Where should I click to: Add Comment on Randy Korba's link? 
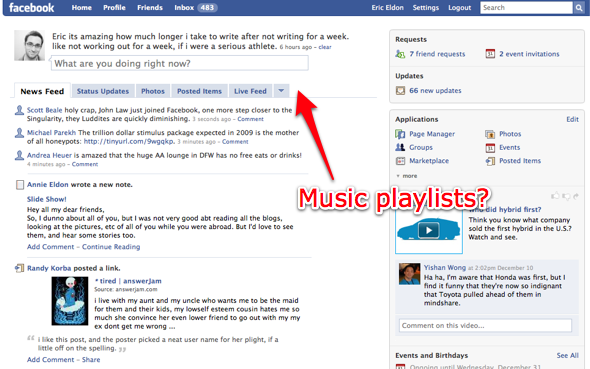pos(50,360)
